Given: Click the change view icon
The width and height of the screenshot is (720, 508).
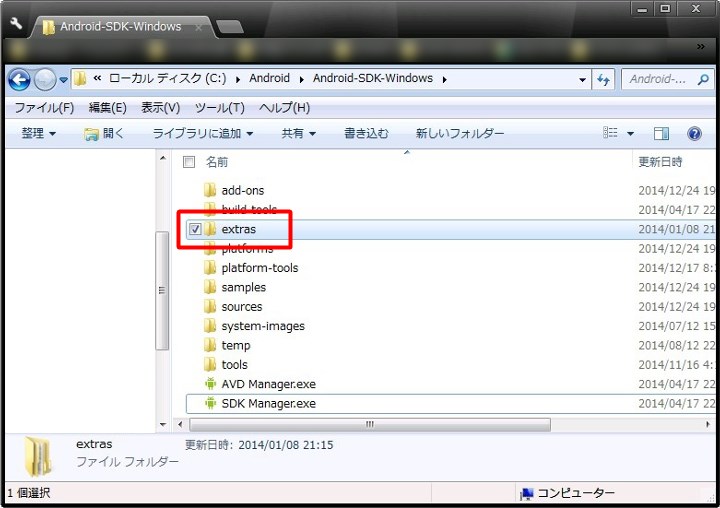Looking at the screenshot, I should coord(610,133).
